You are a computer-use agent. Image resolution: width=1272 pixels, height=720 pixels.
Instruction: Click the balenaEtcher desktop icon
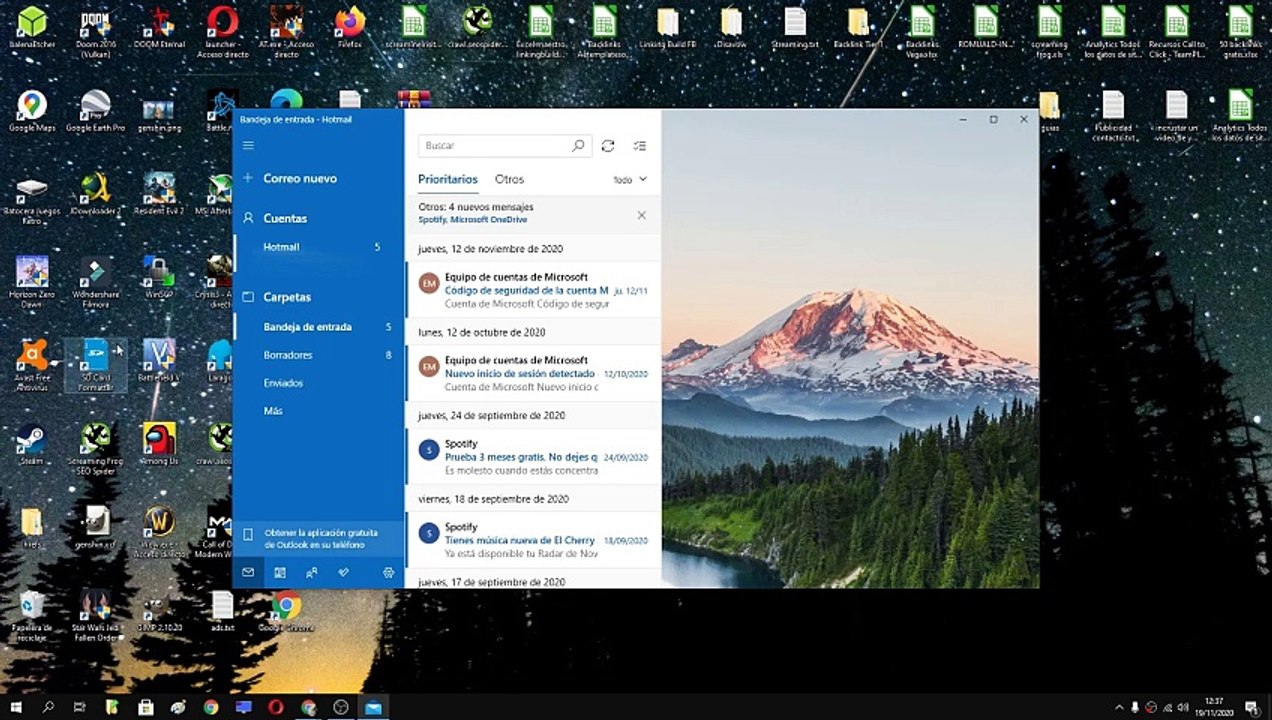click(32, 28)
